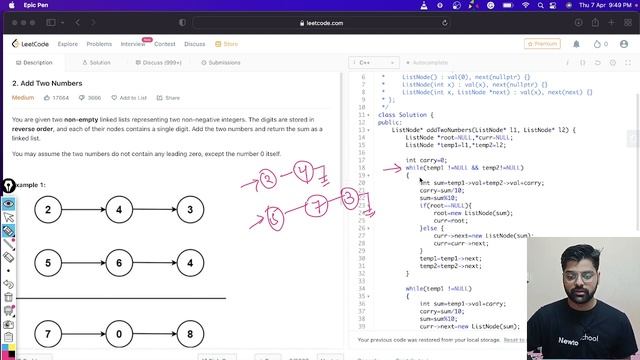Show Safari tab overview
The width and height of the screenshot is (640, 360).
(628, 22)
